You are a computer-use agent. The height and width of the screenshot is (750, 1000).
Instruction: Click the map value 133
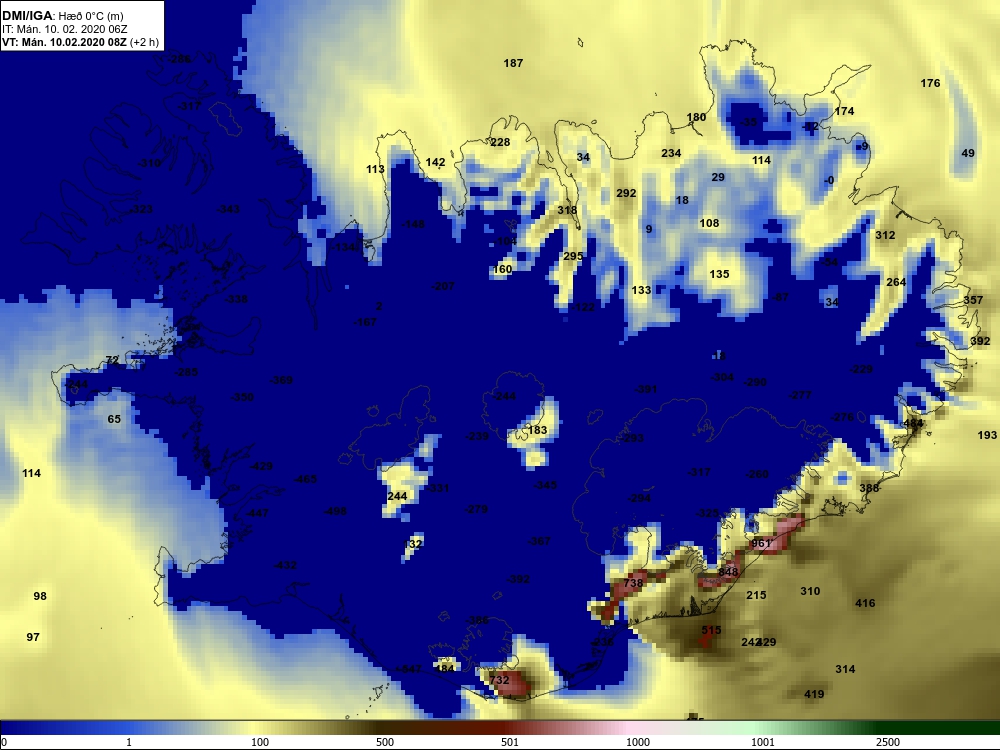[642, 290]
